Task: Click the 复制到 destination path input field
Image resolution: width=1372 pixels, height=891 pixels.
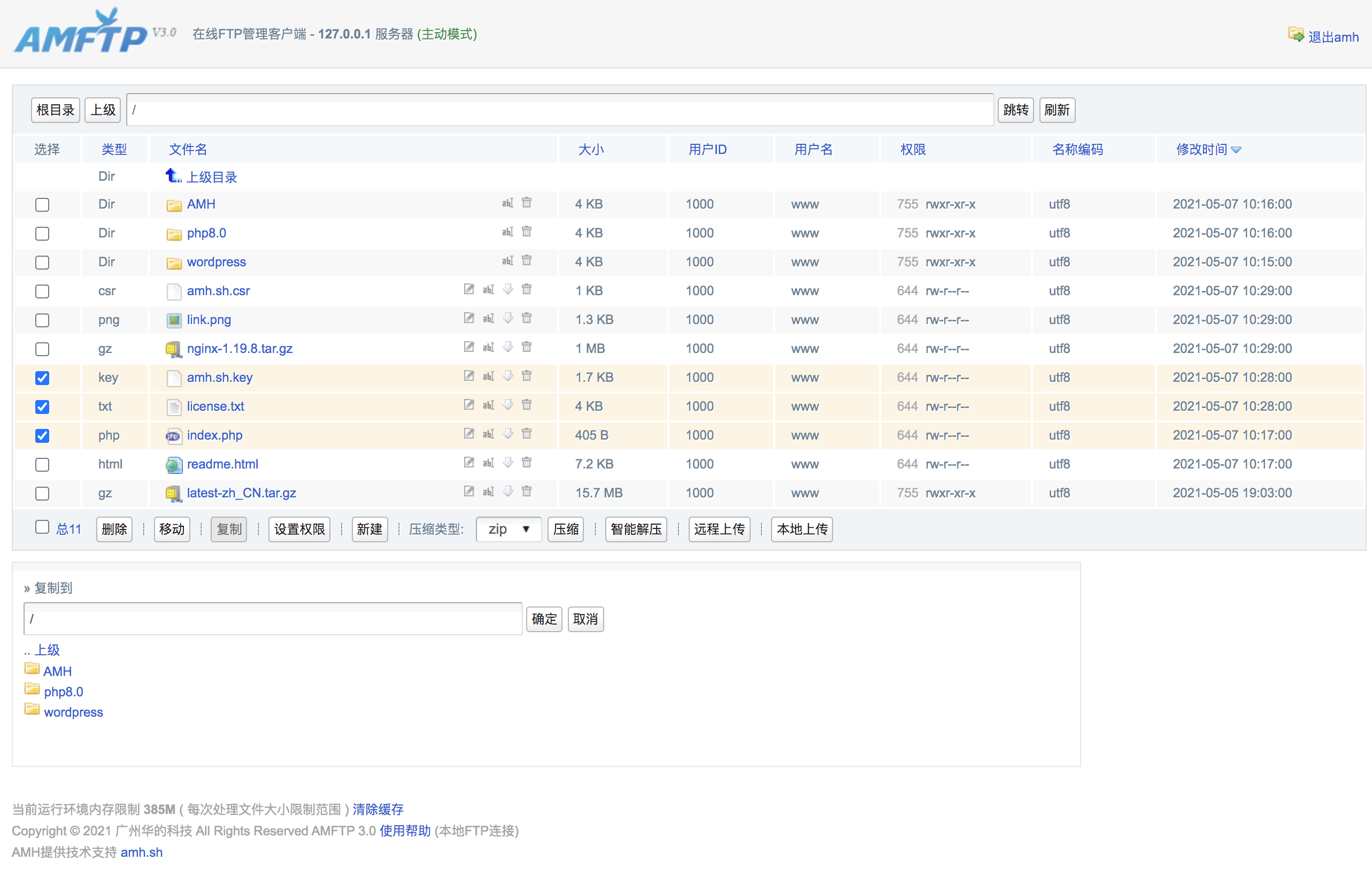Action: click(273, 619)
